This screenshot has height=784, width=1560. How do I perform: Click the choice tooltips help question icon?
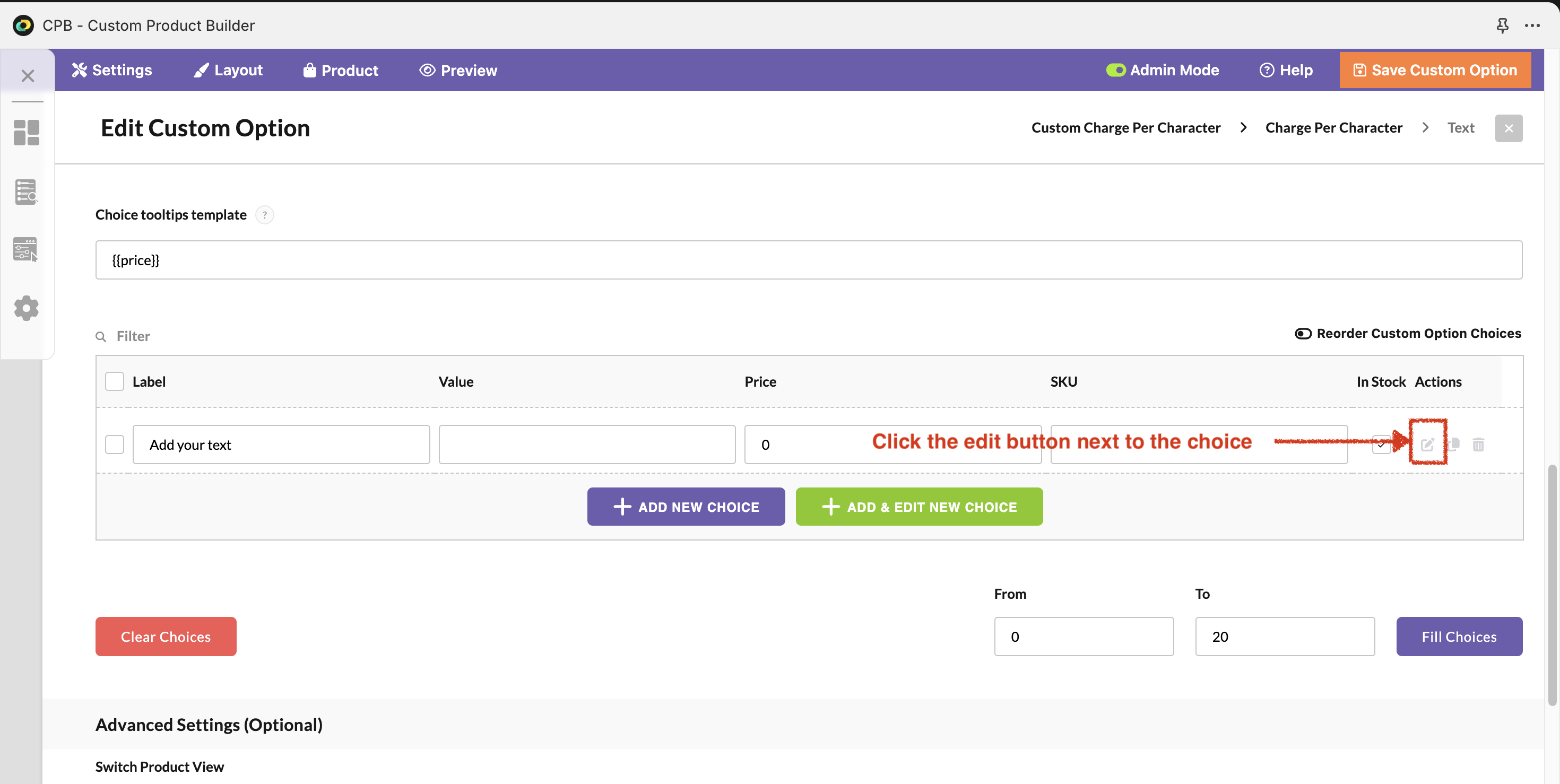[264, 215]
